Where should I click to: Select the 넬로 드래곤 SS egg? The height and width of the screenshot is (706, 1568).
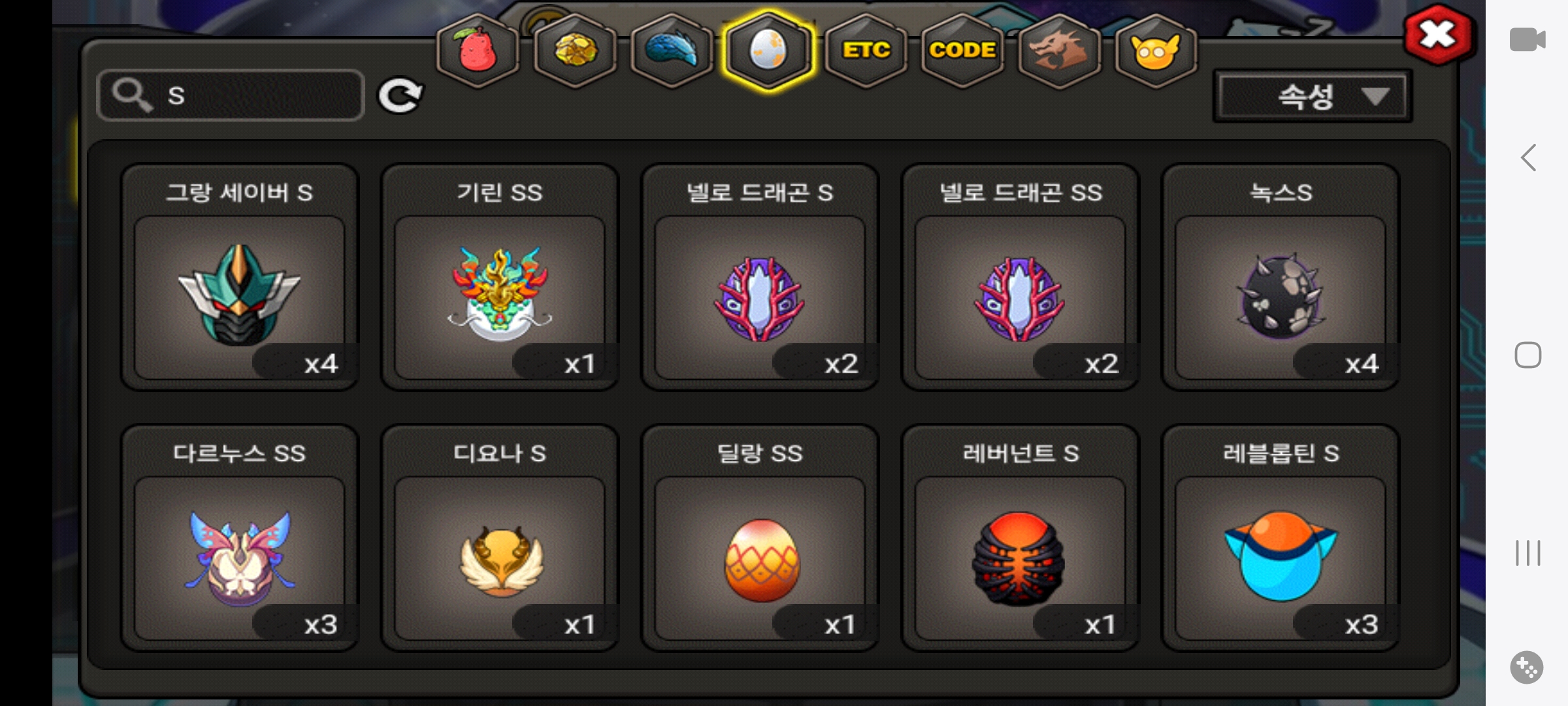[x=1020, y=278]
